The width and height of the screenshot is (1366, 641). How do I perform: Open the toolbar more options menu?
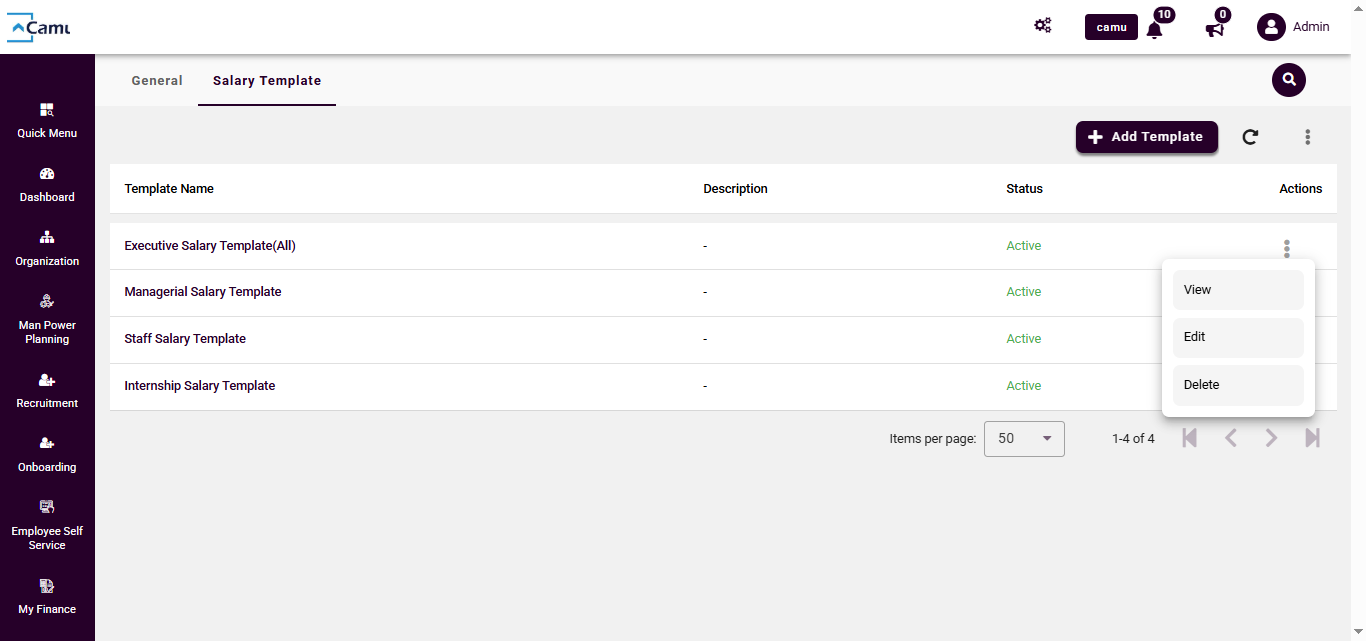click(x=1307, y=137)
